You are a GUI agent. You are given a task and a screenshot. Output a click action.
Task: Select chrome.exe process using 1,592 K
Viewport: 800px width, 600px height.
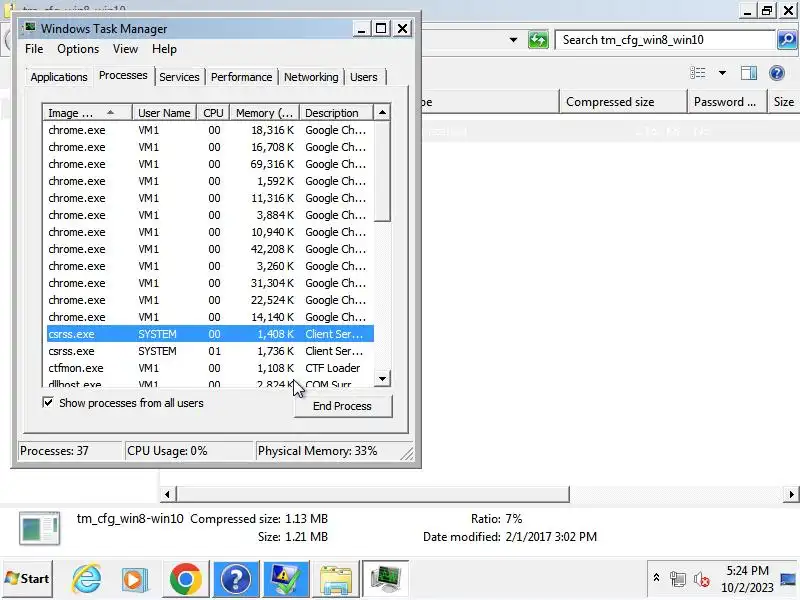tap(210, 181)
